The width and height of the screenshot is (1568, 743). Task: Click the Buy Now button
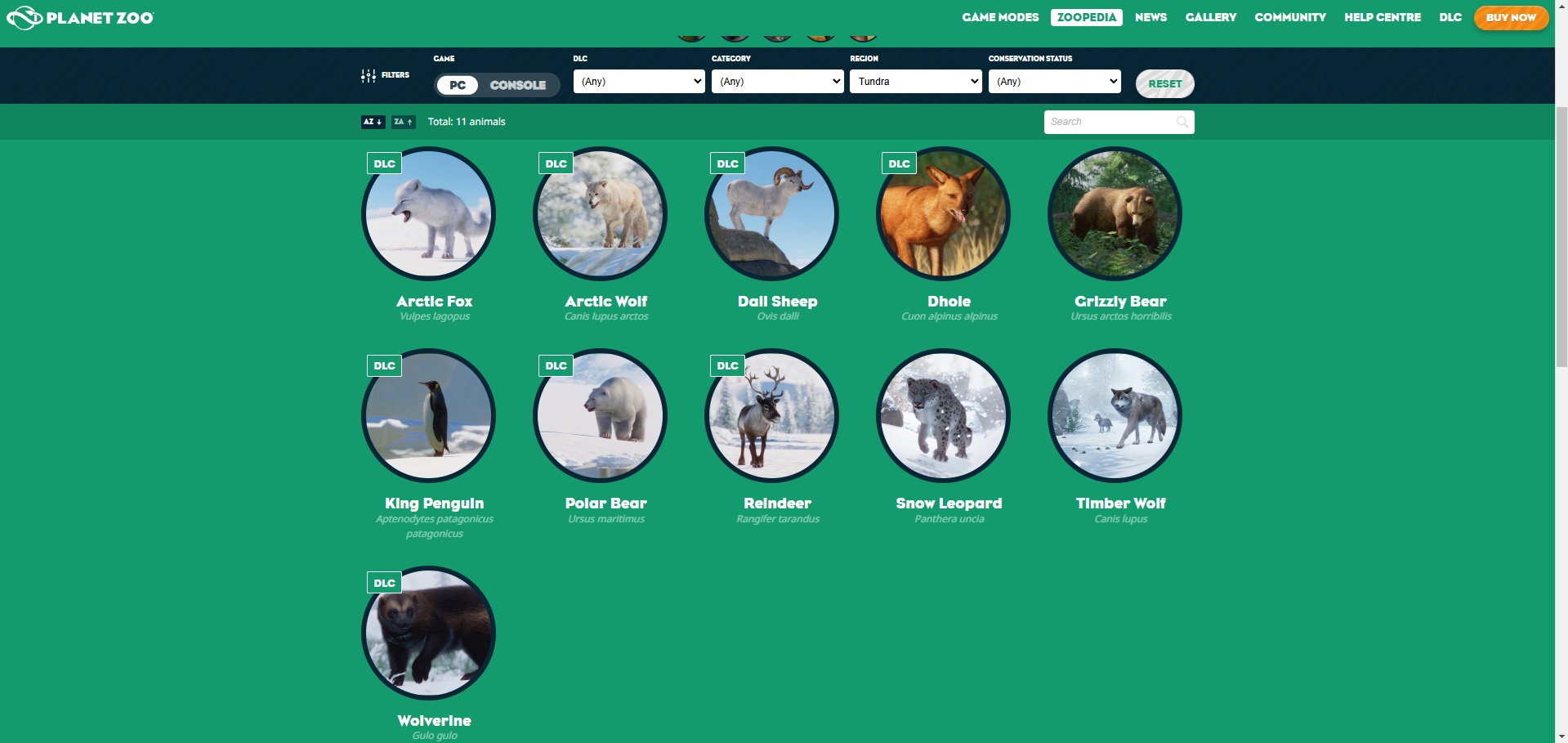click(1511, 17)
